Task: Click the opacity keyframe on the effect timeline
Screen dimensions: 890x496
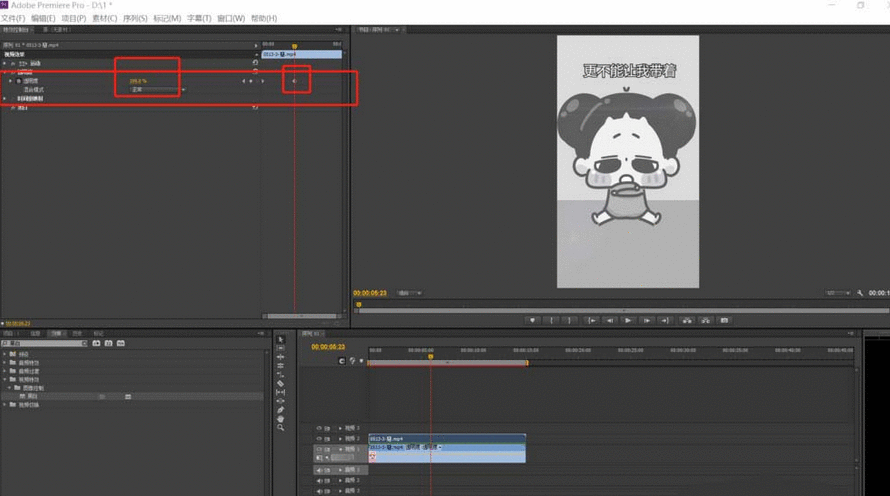Action: click(294, 81)
